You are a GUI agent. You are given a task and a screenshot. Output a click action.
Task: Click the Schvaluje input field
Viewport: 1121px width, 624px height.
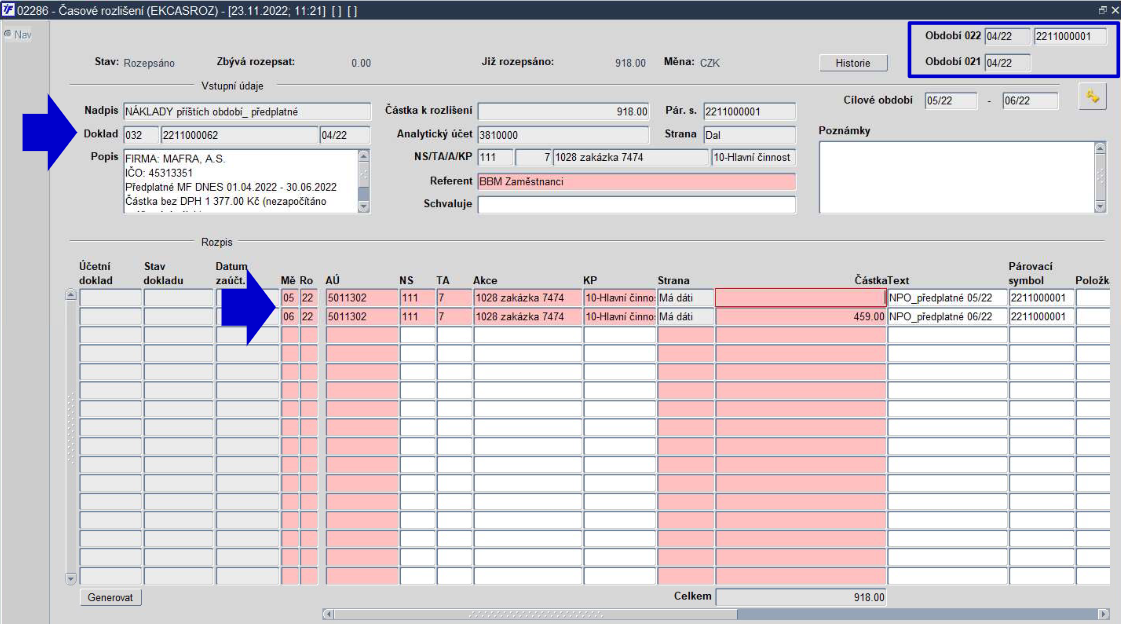636,204
